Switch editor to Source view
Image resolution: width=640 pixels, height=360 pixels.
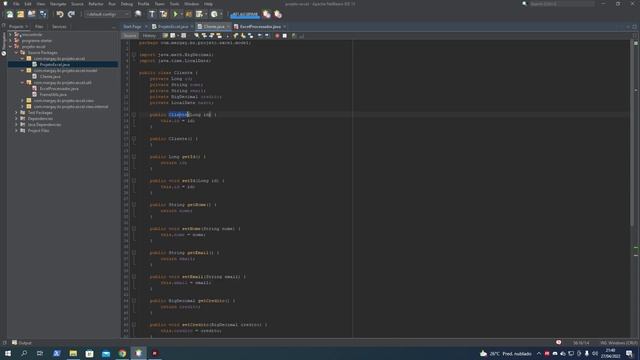(130, 36)
